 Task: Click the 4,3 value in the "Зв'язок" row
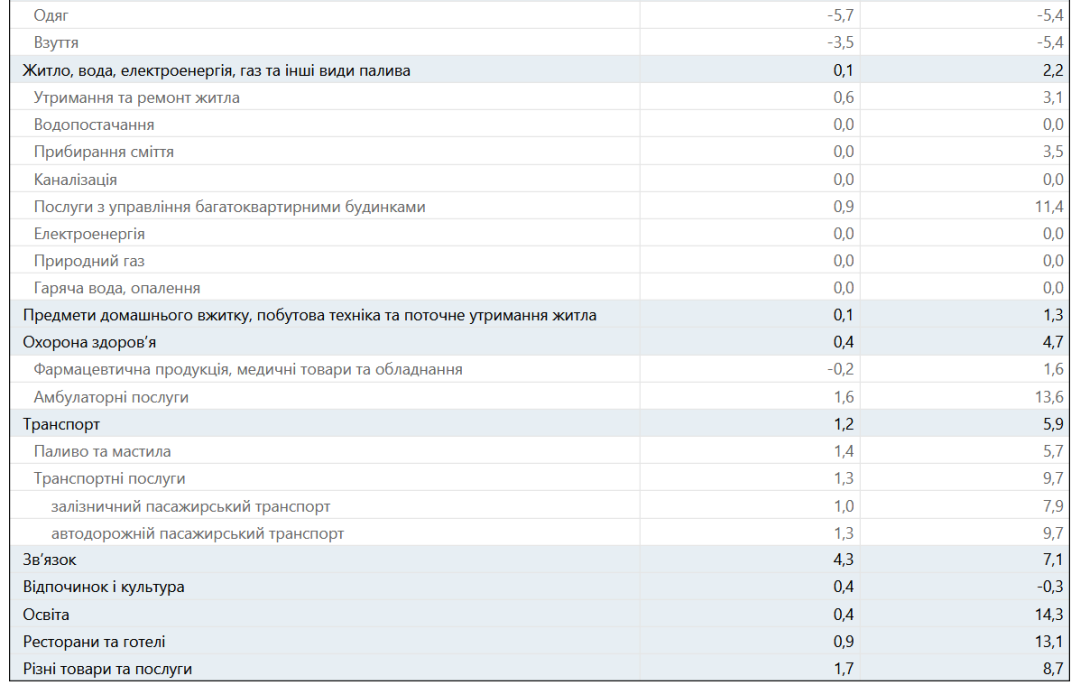pyautogui.click(x=843, y=560)
